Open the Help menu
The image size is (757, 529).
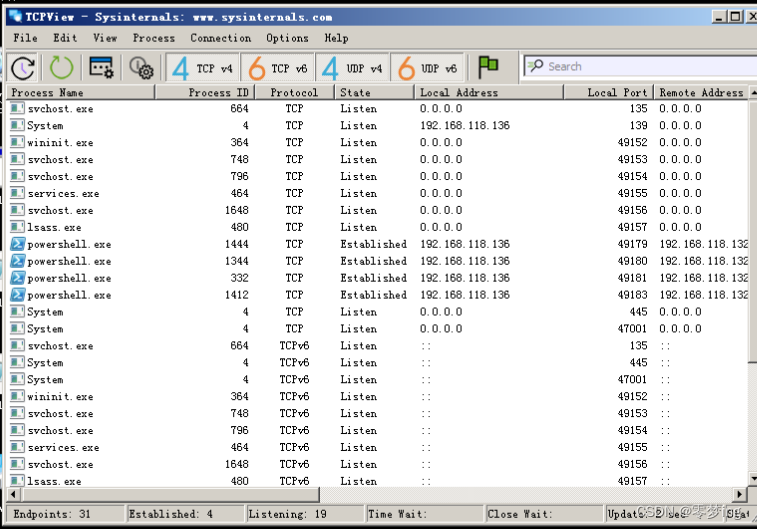point(336,38)
